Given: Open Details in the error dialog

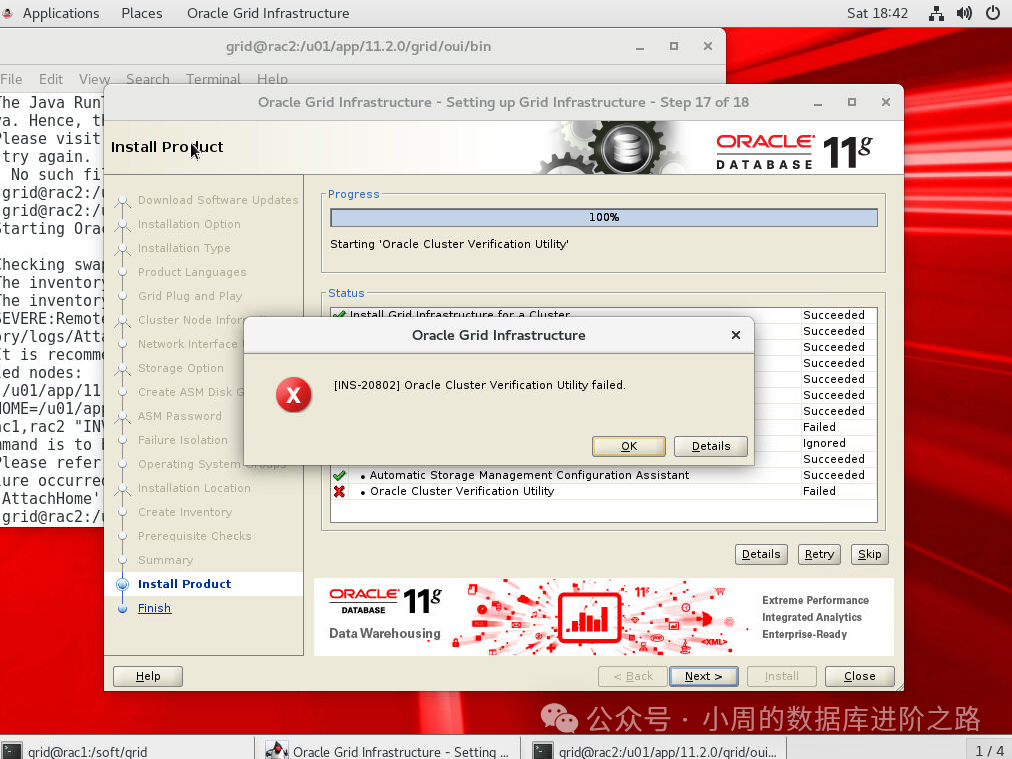Looking at the screenshot, I should [x=711, y=446].
